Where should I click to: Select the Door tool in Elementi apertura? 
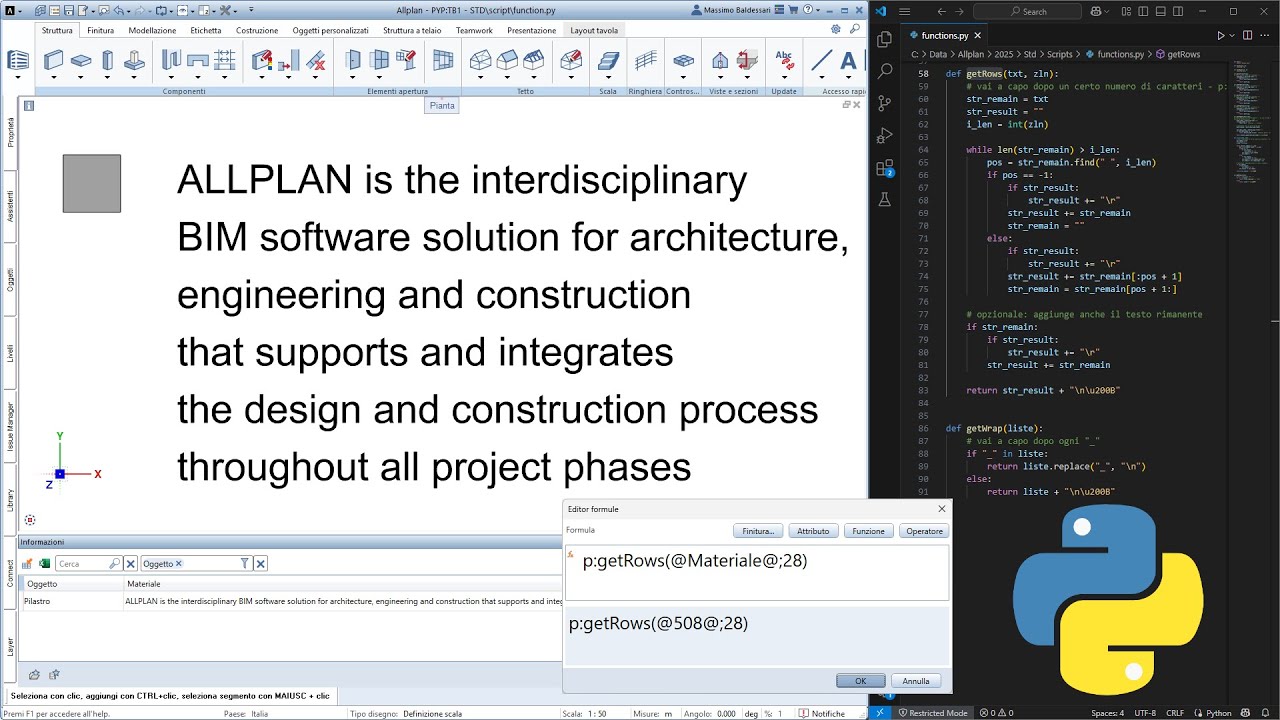pos(353,60)
